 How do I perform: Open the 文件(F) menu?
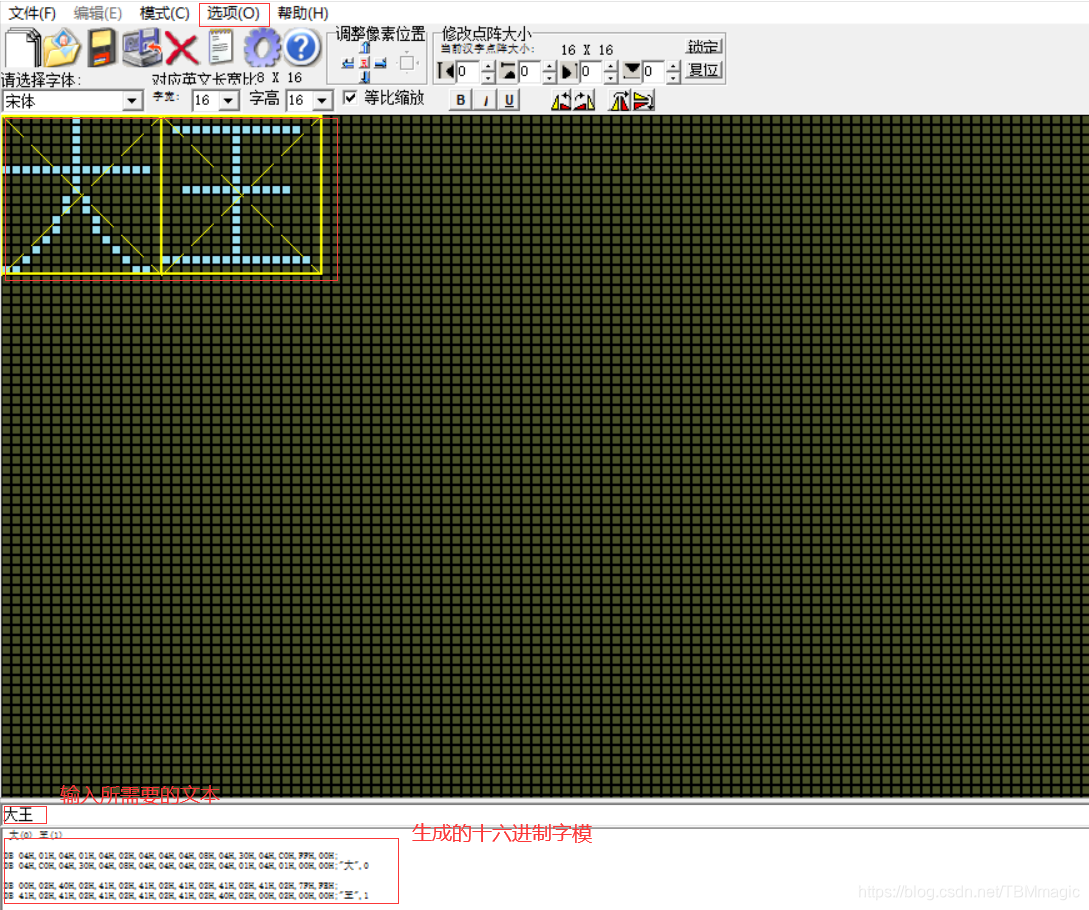tap(32, 13)
